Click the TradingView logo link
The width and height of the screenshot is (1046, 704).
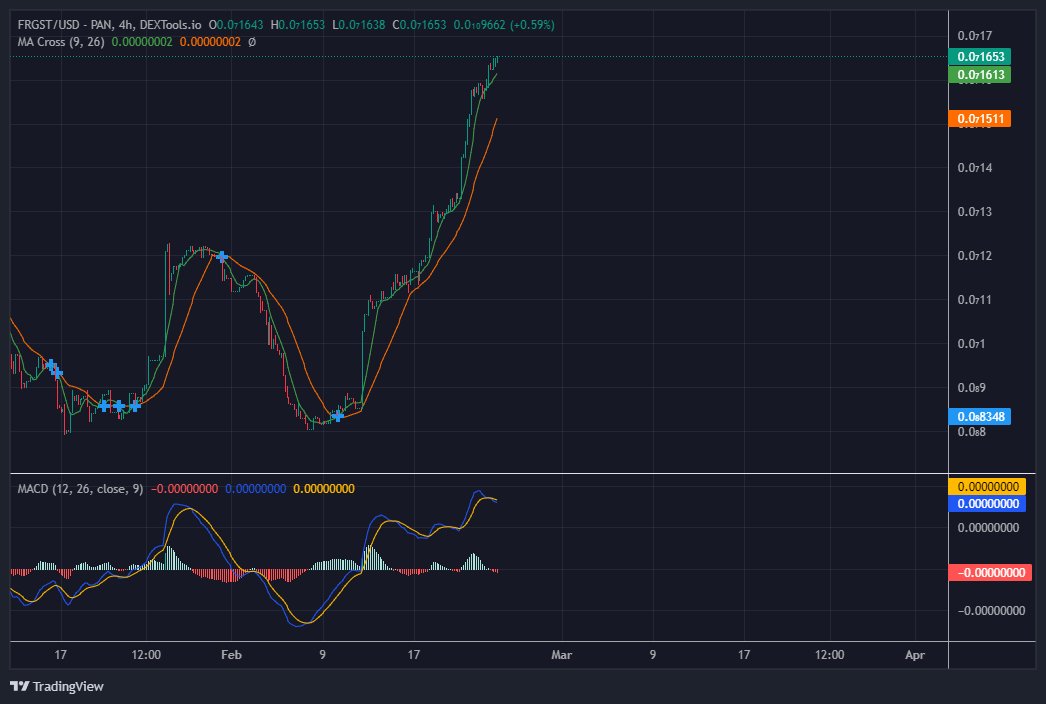tap(57, 686)
